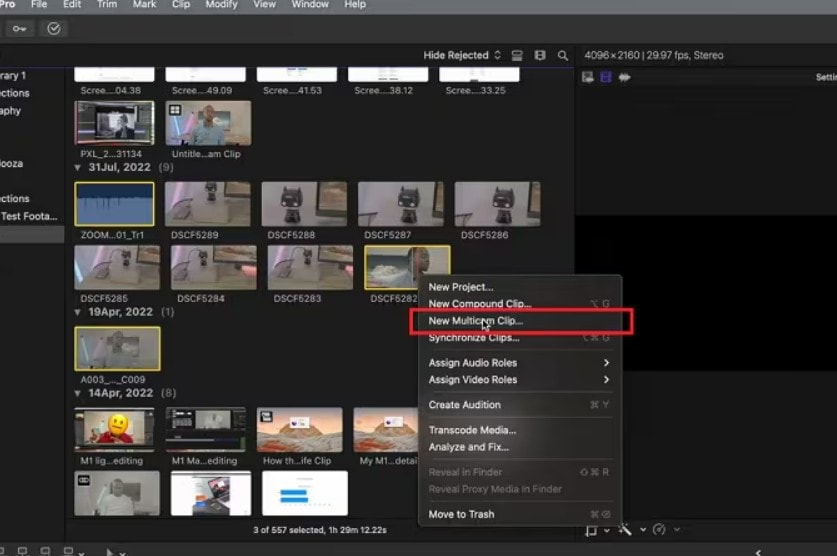
Task: Open the Transform tool dropdown arrow
Action: (x=607, y=530)
